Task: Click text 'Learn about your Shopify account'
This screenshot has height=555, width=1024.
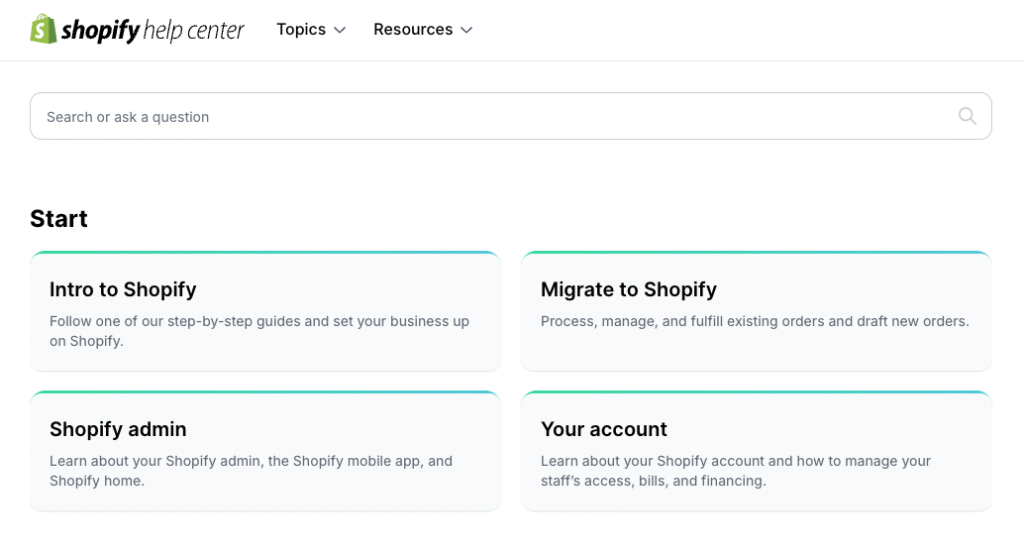Action: click(x=652, y=461)
